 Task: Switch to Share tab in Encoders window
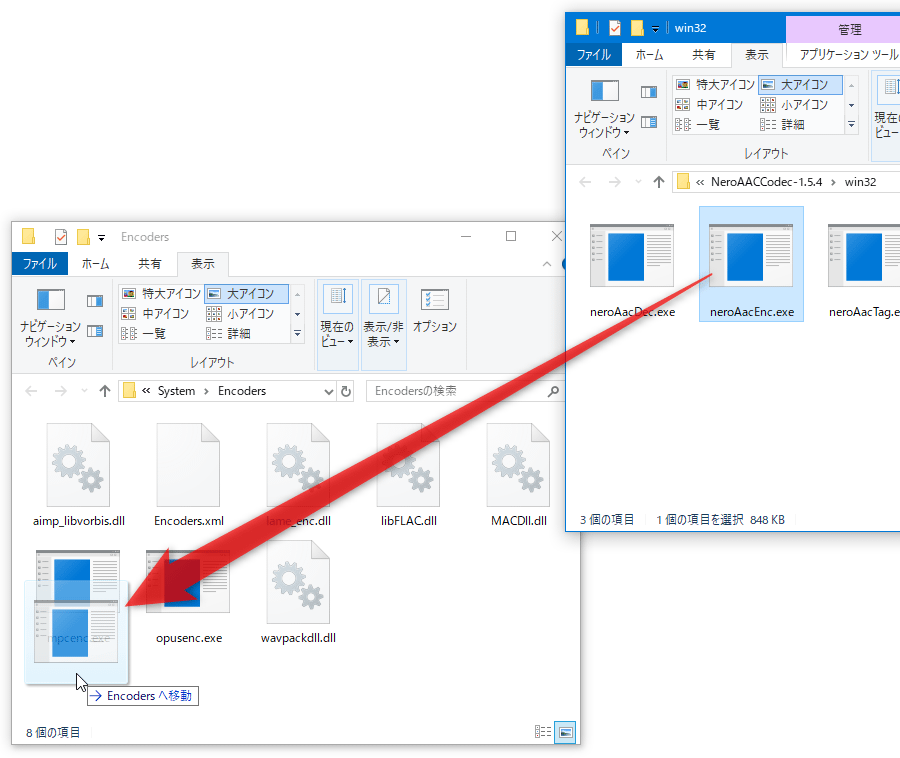(x=150, y=264)
